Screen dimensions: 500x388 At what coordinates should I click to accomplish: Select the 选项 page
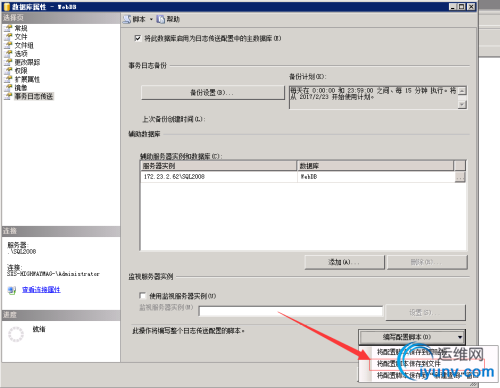[21, 54]
